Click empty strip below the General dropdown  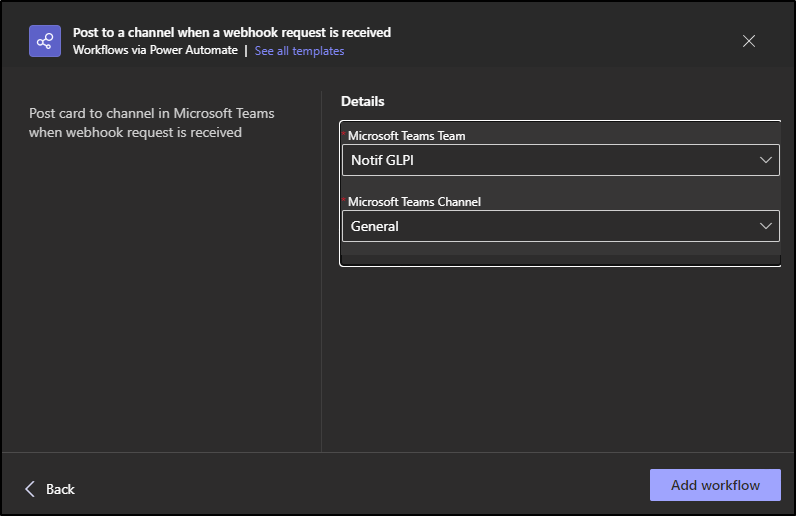[559, 254]
